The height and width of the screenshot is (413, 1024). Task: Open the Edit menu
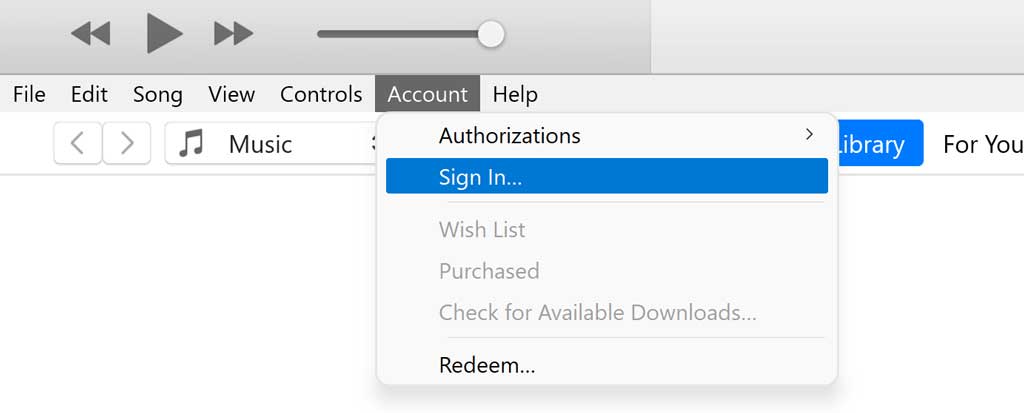pyautogui.click(x=89, y=94)
